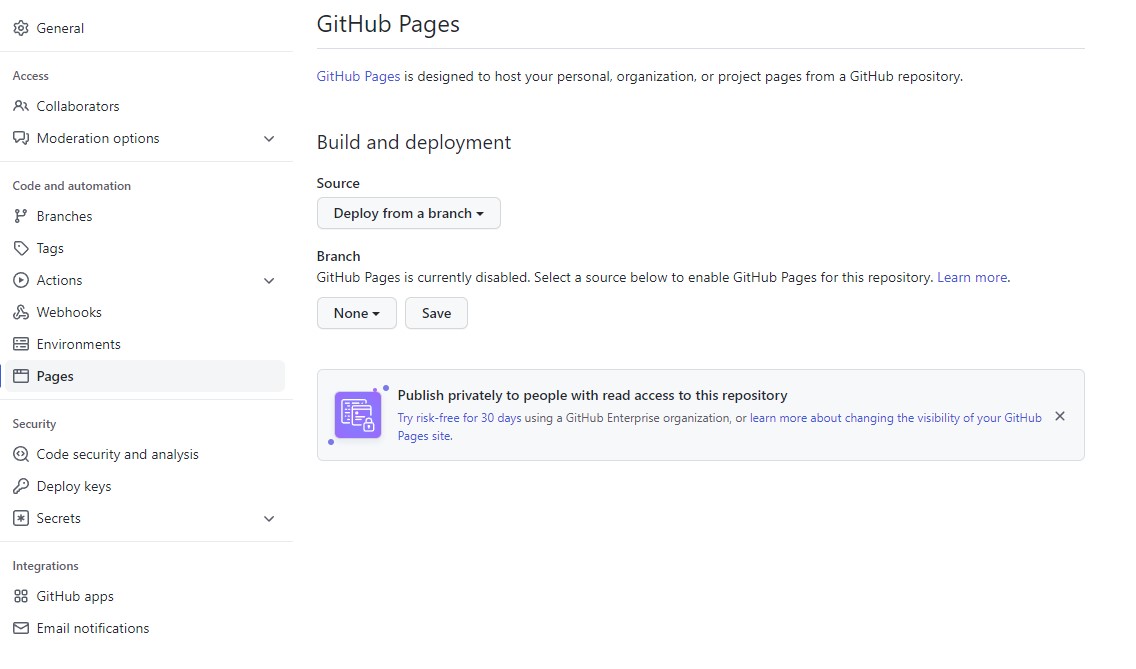Expand the Moderation options chevron

tap(269, 138)
